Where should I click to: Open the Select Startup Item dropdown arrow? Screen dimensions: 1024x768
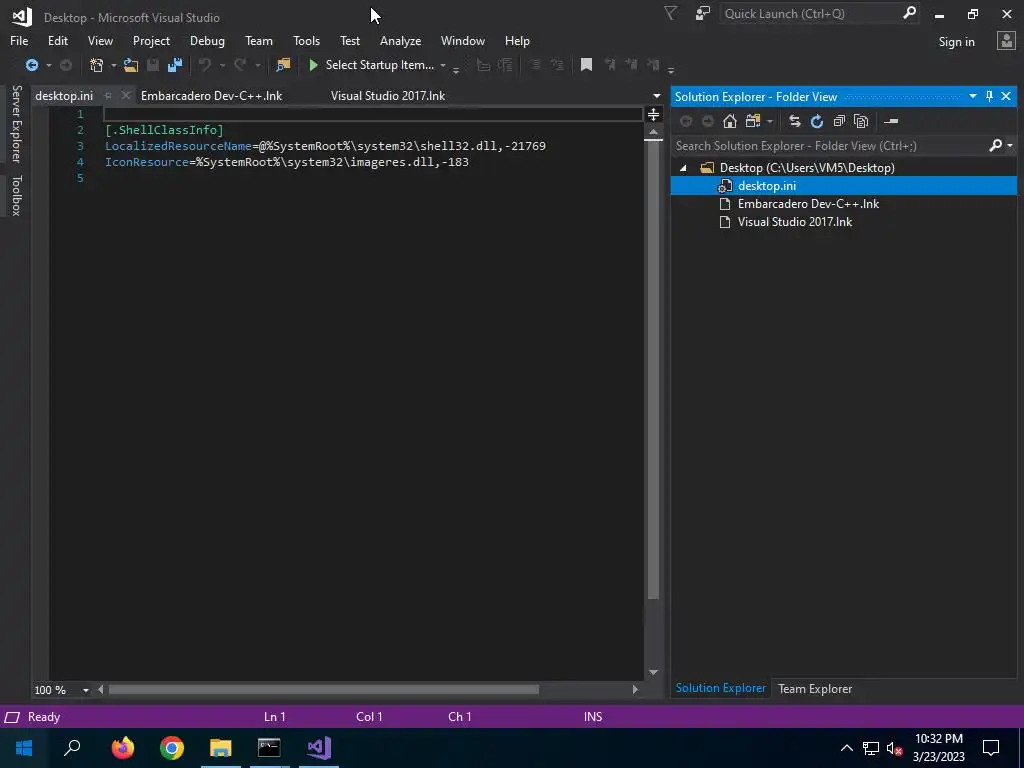coord(443,65)
